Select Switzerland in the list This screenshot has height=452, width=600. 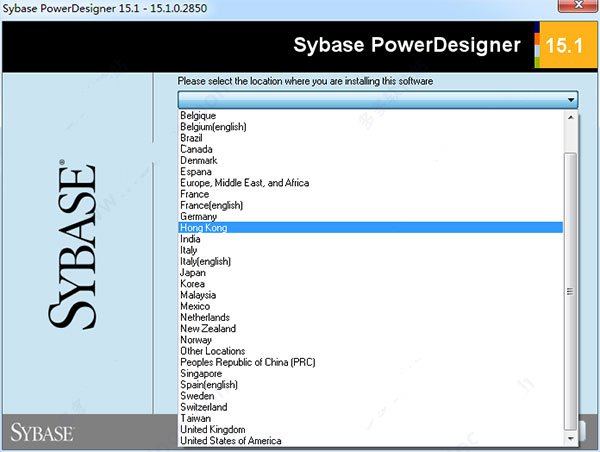point(370,407)
